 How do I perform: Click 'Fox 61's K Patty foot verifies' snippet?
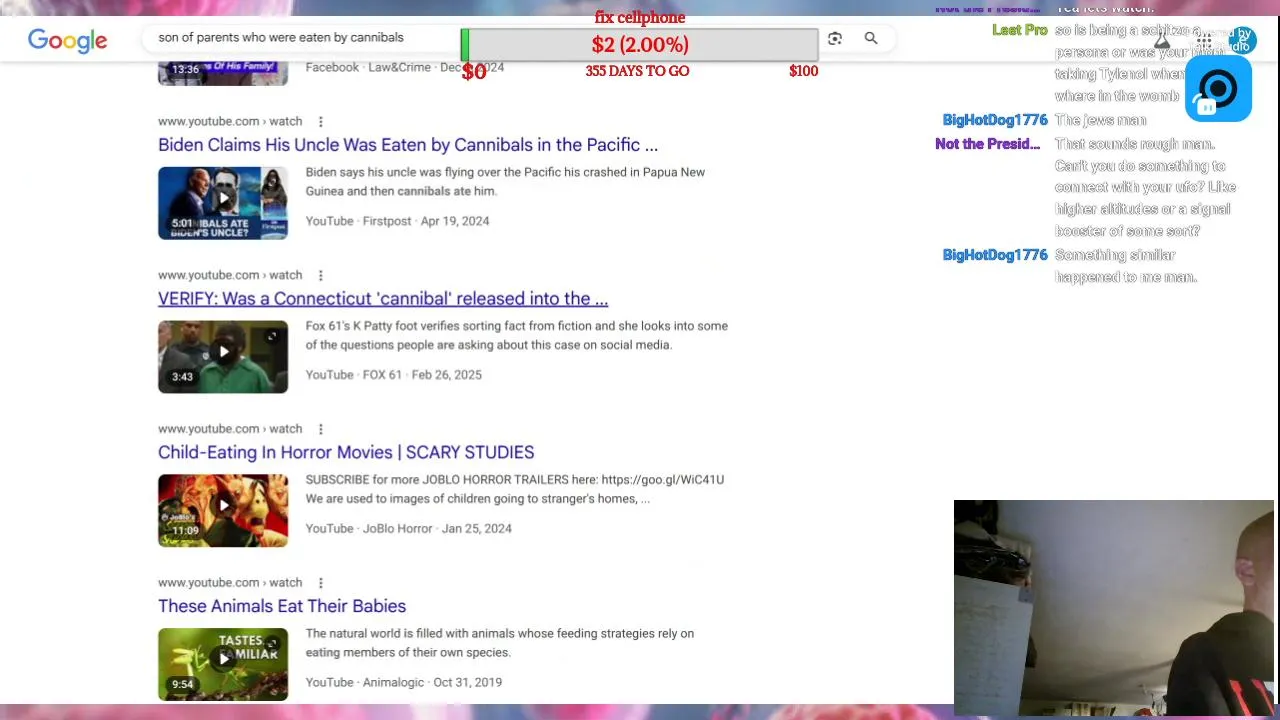point(516,336)
